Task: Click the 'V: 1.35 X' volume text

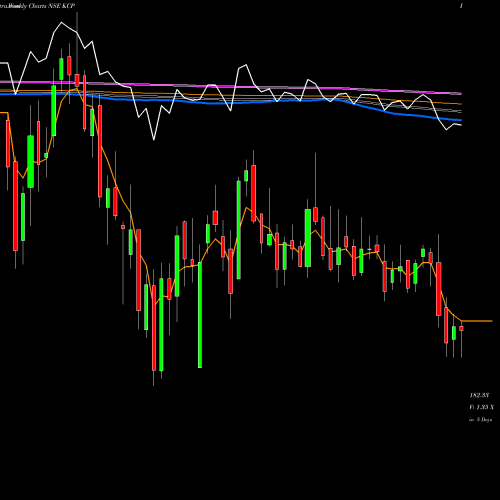Action: pyautogui.click(x=481, y=407)
